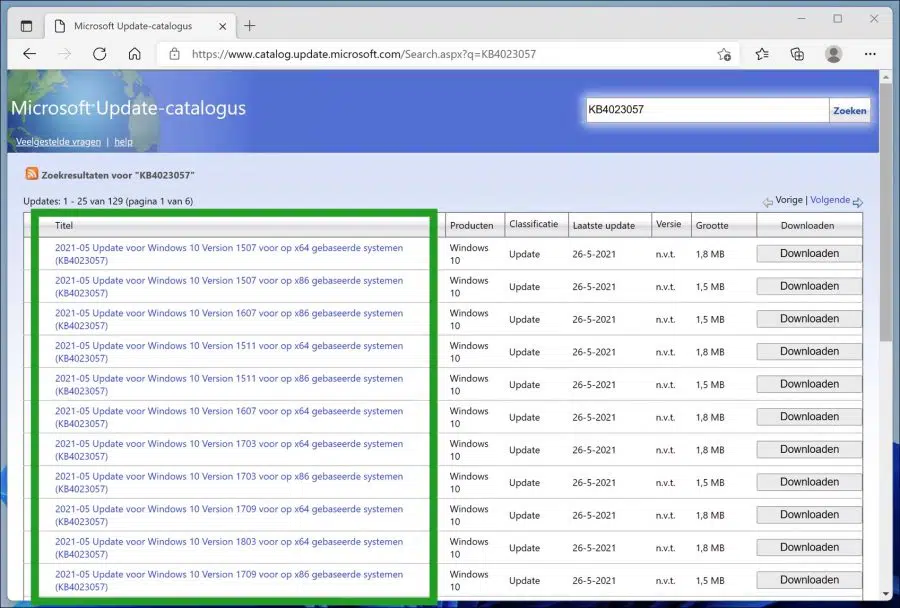Image resolution: width=900 pixels, height=608 pixels.
Task: Open the help link
Action: pyautogui.click(x=123, y=142)
